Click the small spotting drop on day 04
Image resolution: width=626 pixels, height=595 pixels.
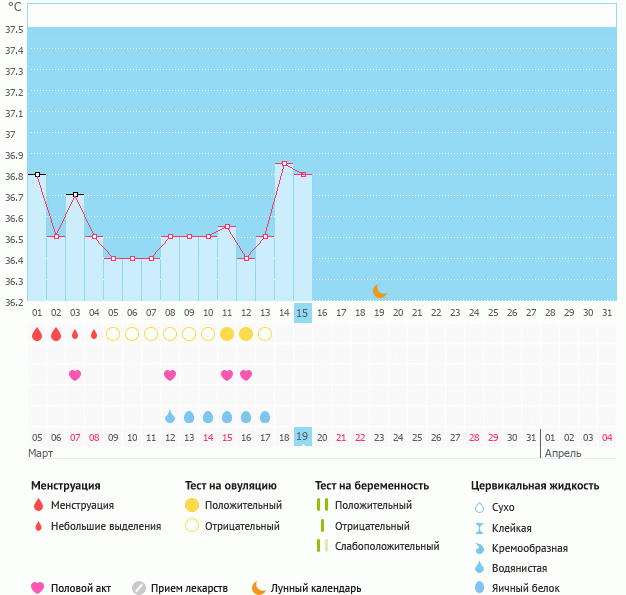(94, 334)
